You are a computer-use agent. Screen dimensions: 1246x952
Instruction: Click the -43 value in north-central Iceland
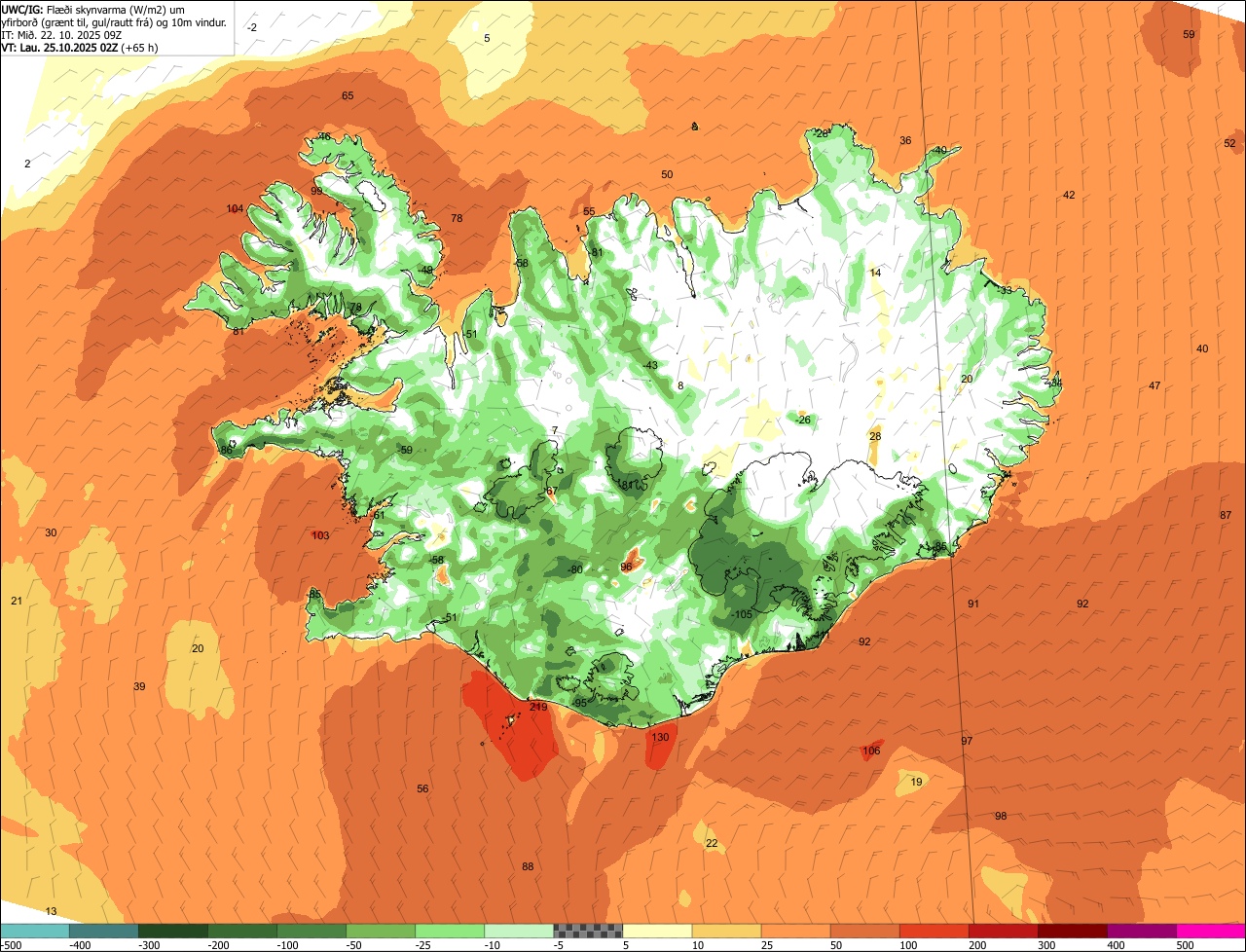[x=650, y=365]
